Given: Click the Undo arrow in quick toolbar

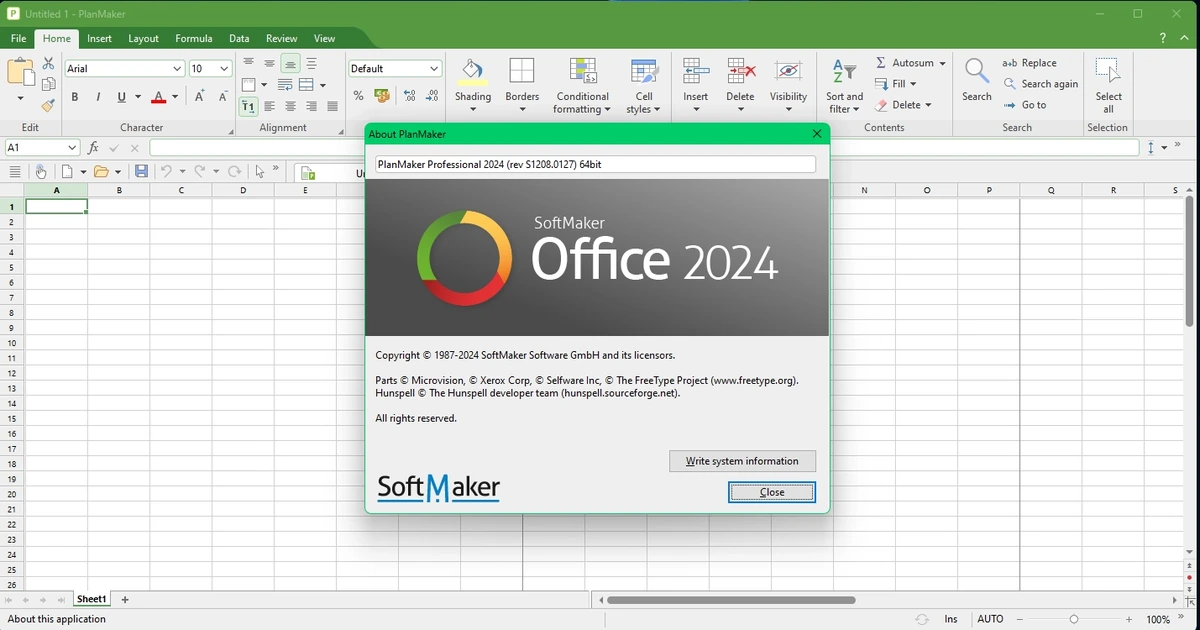Looking at the screenshot, I should (167, 171).
